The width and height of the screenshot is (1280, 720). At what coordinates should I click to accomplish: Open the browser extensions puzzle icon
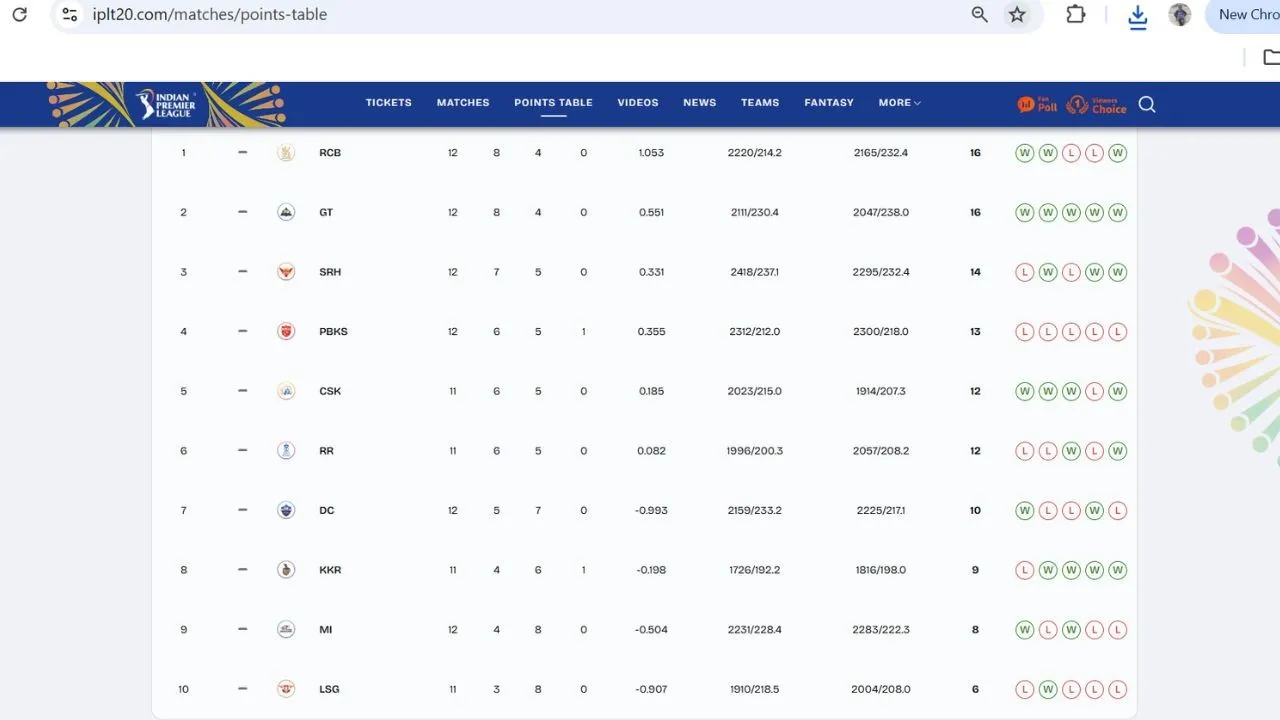pos(1076,14)
